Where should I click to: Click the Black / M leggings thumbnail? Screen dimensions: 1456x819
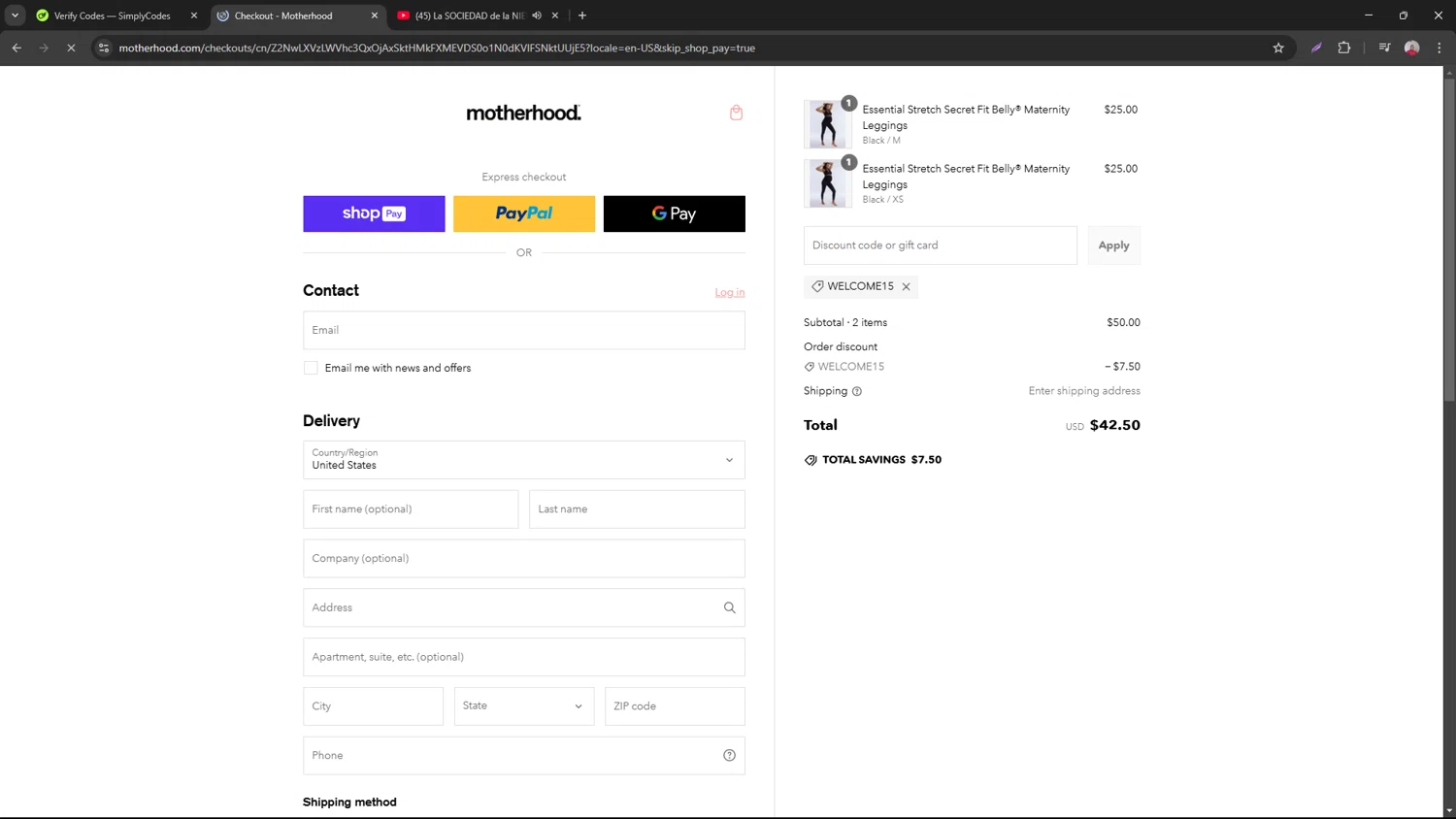[x=827, y=124]
